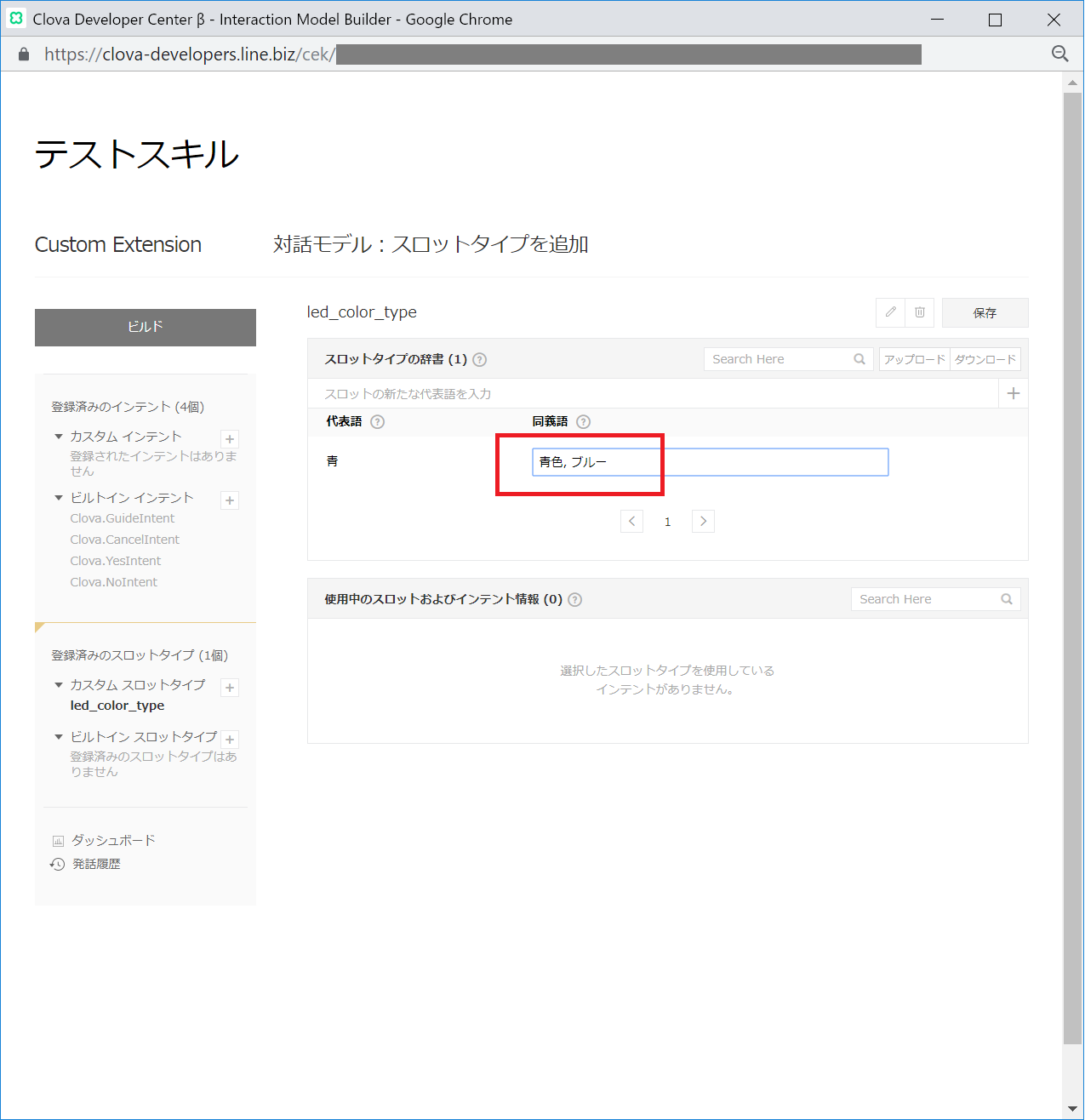This screenshot has width=1085, height=1120.
Task: Click help icon next to スロットタイプの辞書
Action: click(480, 359)
